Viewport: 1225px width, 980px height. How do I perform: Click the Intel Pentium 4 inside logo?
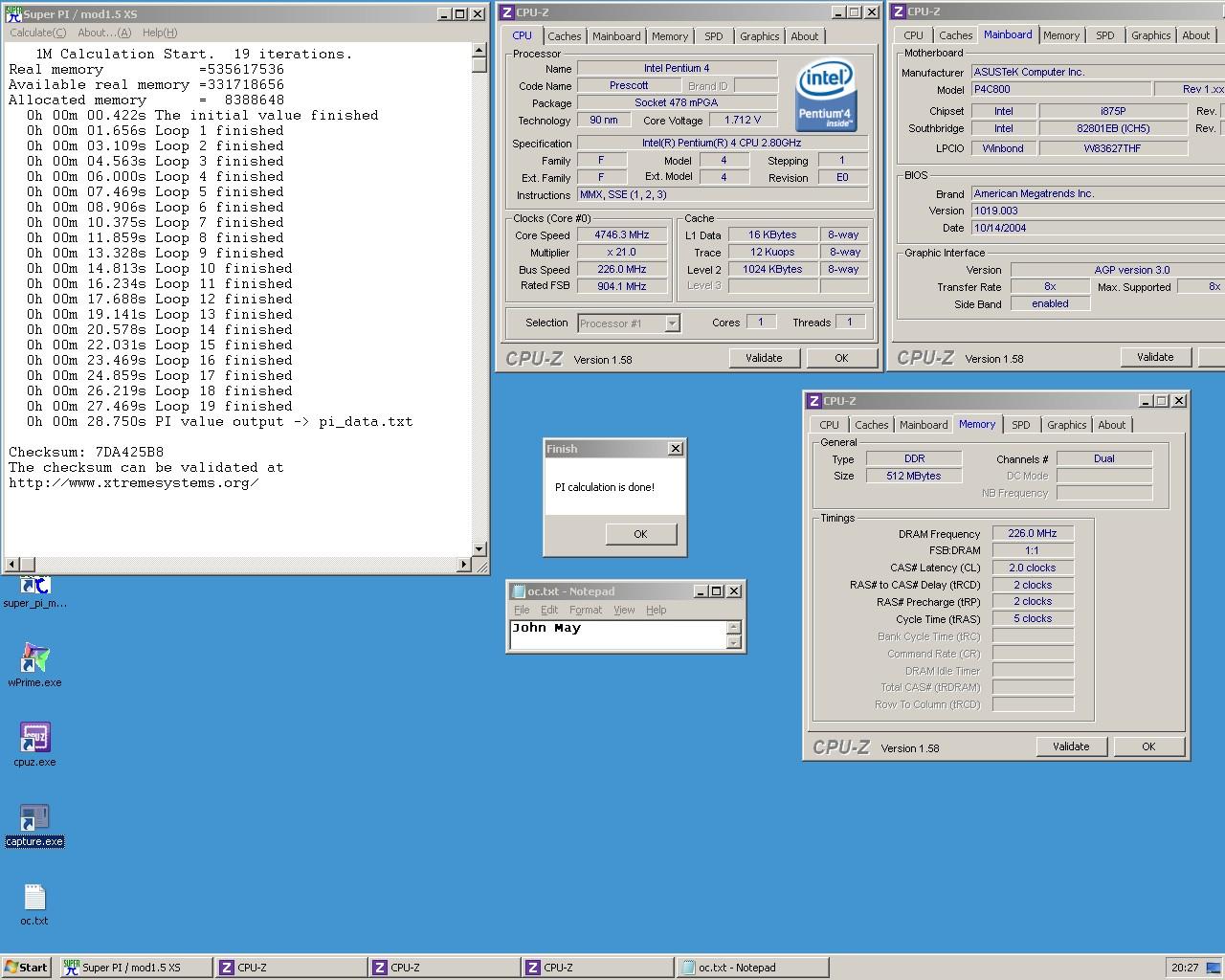[826, 97]
